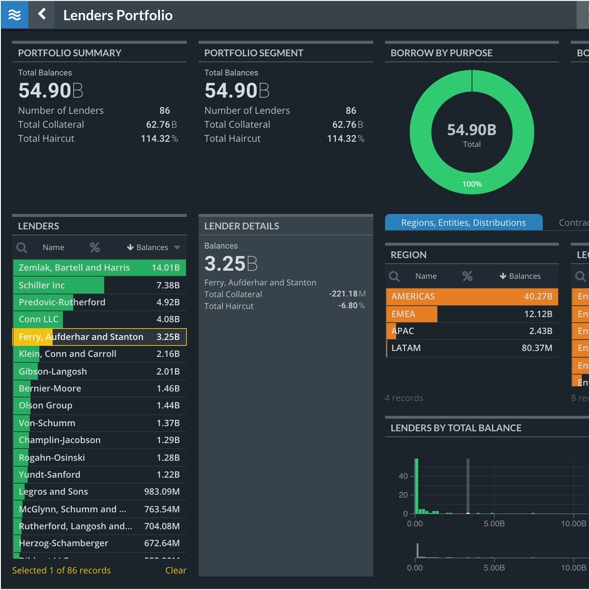Open the wave logo menu icon
Image resolution: width=590 pixels, height=590 pixels.
(x=14, y=15)
